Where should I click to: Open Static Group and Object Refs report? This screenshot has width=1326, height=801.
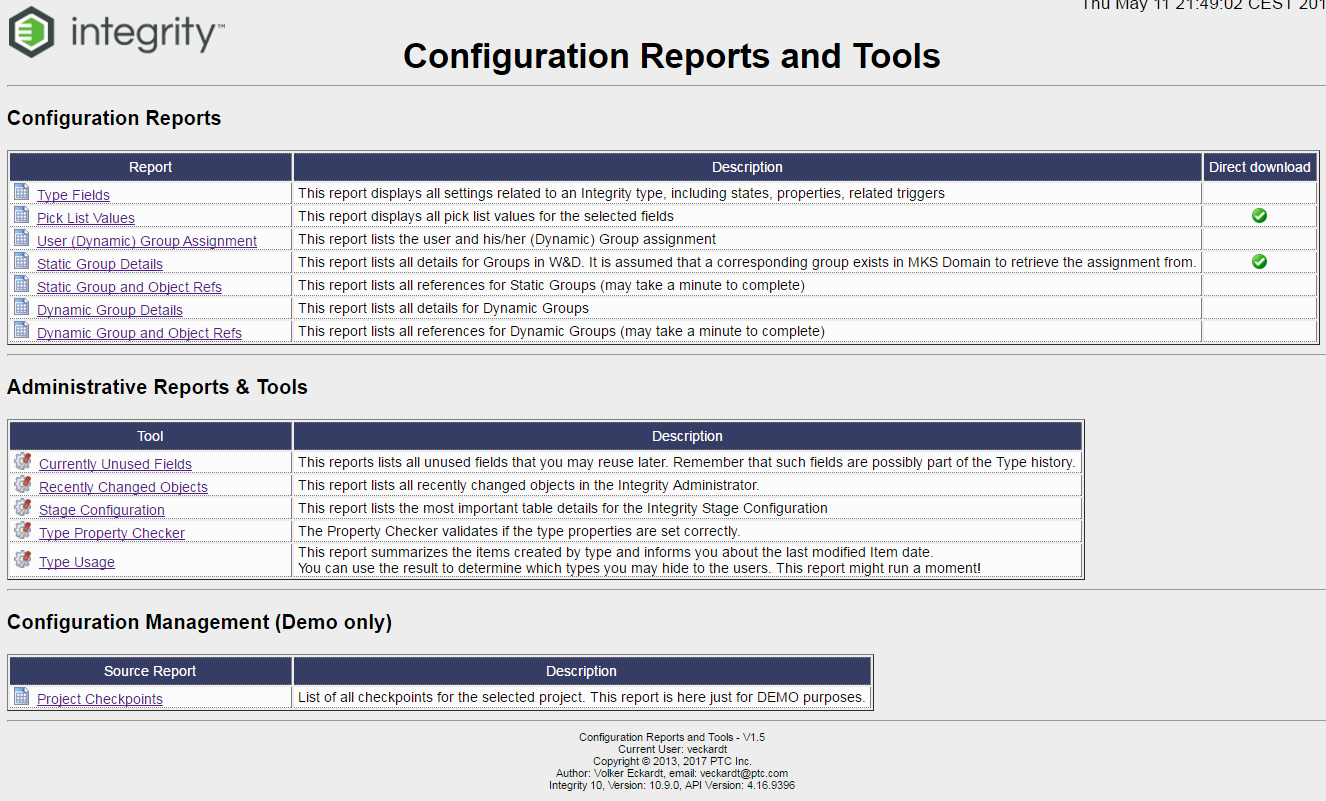coord(129,287)
